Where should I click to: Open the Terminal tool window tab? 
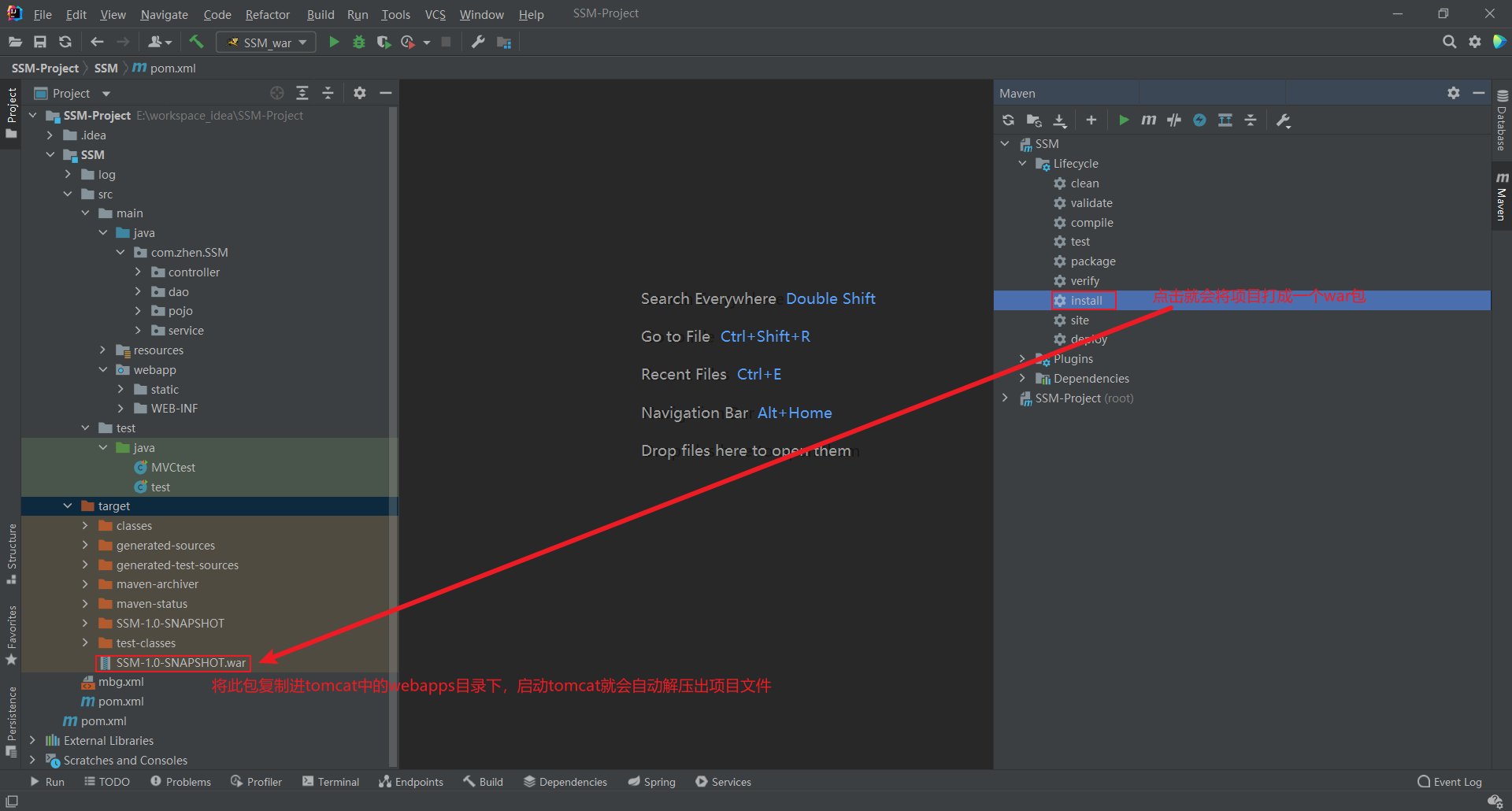click(x=331, y=782)
